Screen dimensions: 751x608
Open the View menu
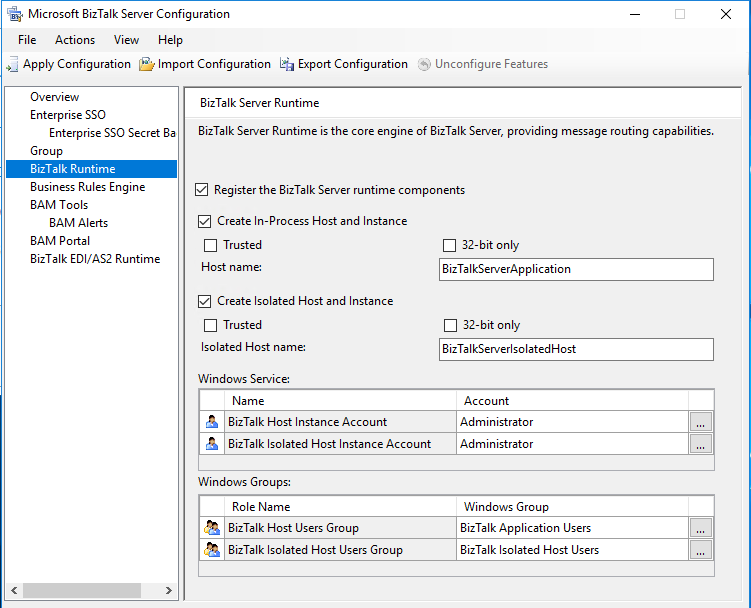126,40
